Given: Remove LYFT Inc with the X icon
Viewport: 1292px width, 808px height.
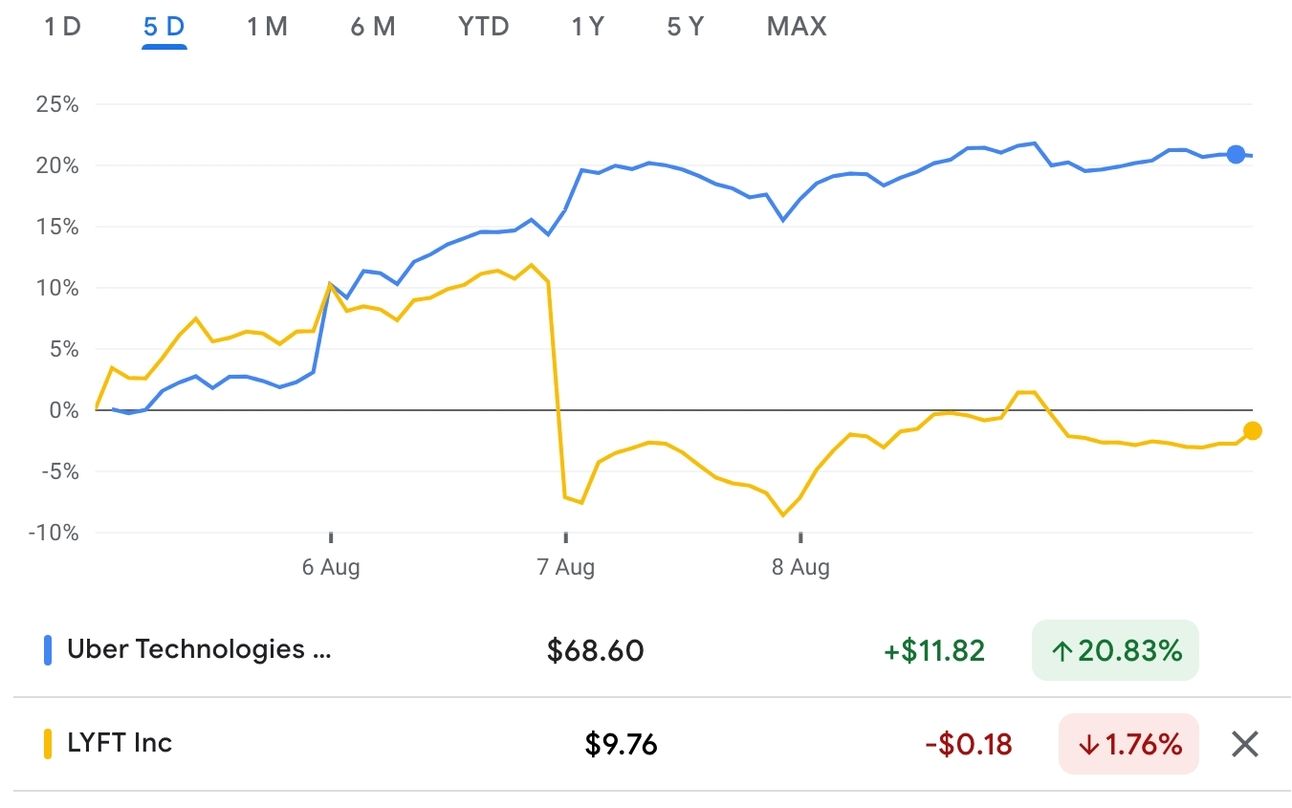Looking at the screenshot, I should [x=1244, y=744].
